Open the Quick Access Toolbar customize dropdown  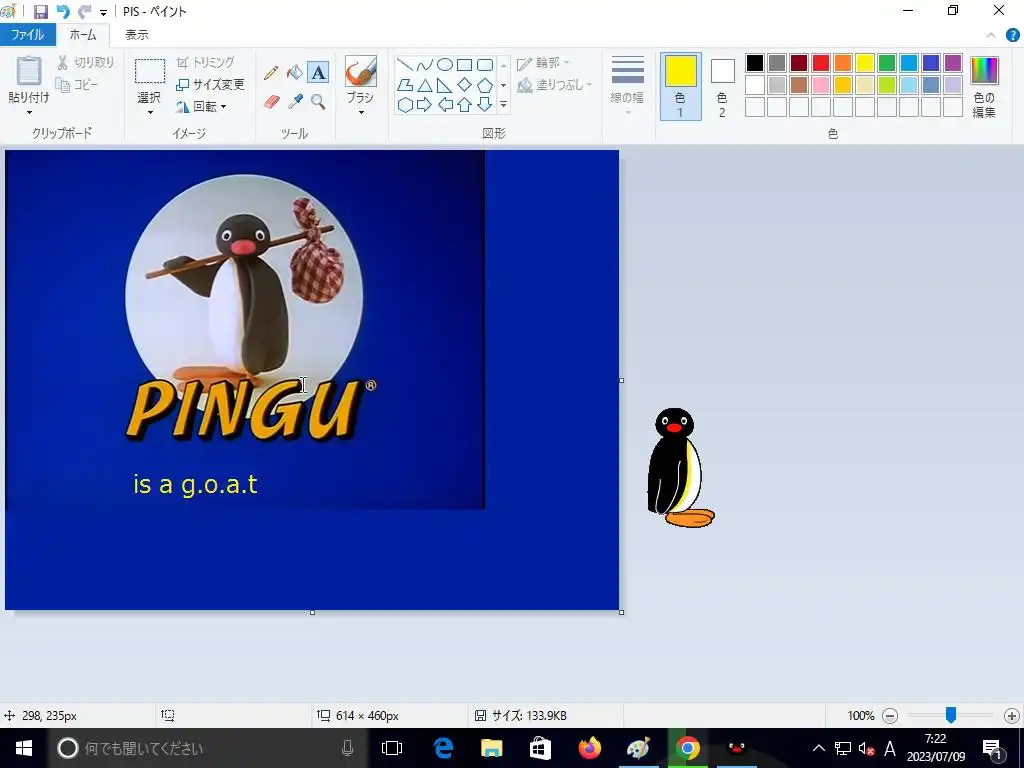[x=103, y=12]
